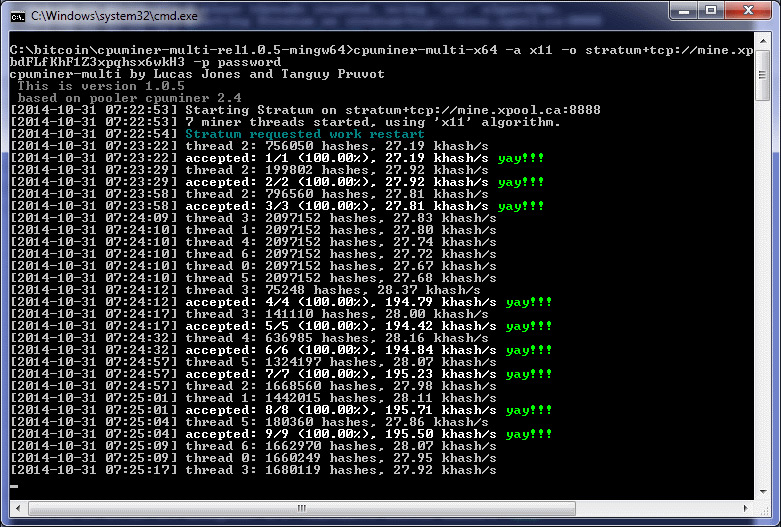Click the horizontal scrollbar left arrow
The image size is (781, 527).
(16, 510)
